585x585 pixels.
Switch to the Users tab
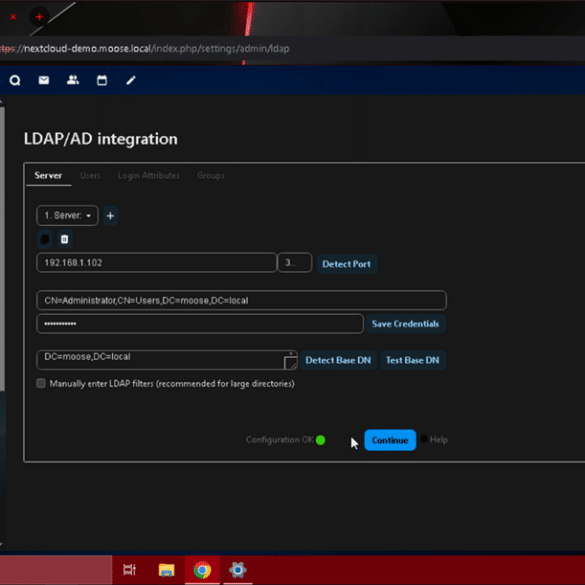(x=90, y=175)
